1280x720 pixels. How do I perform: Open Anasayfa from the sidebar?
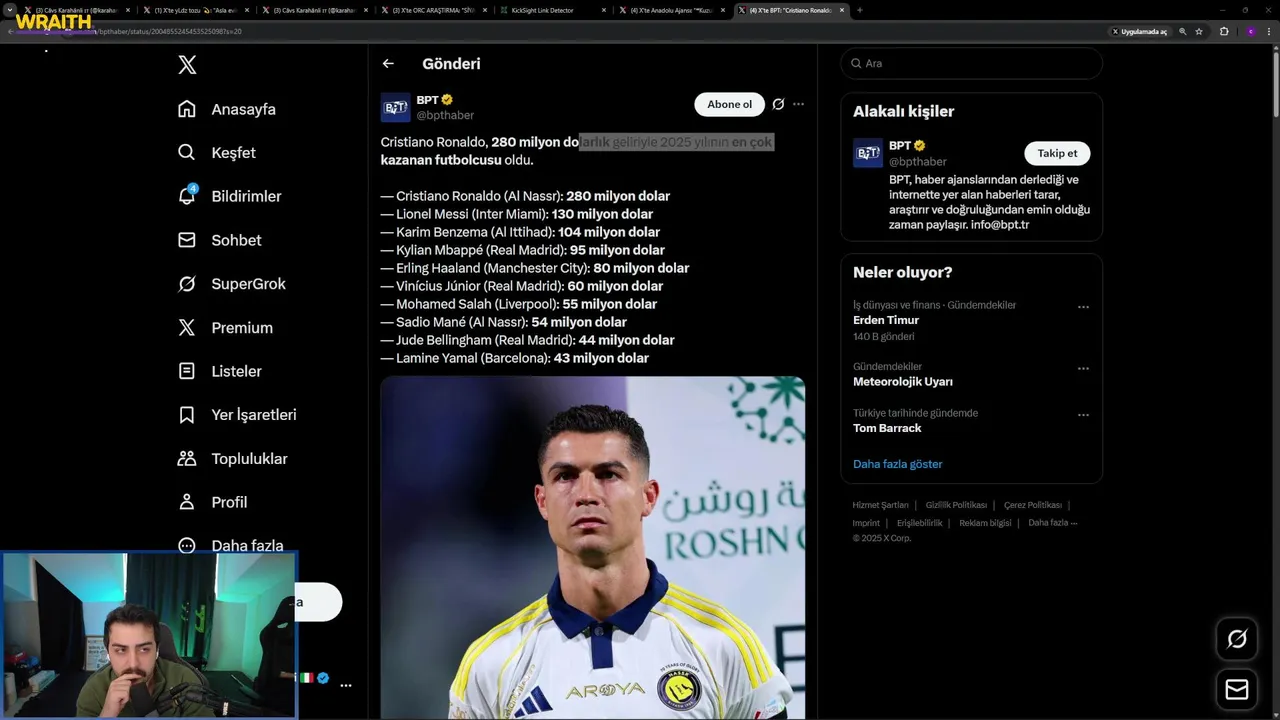coord(227,109)
